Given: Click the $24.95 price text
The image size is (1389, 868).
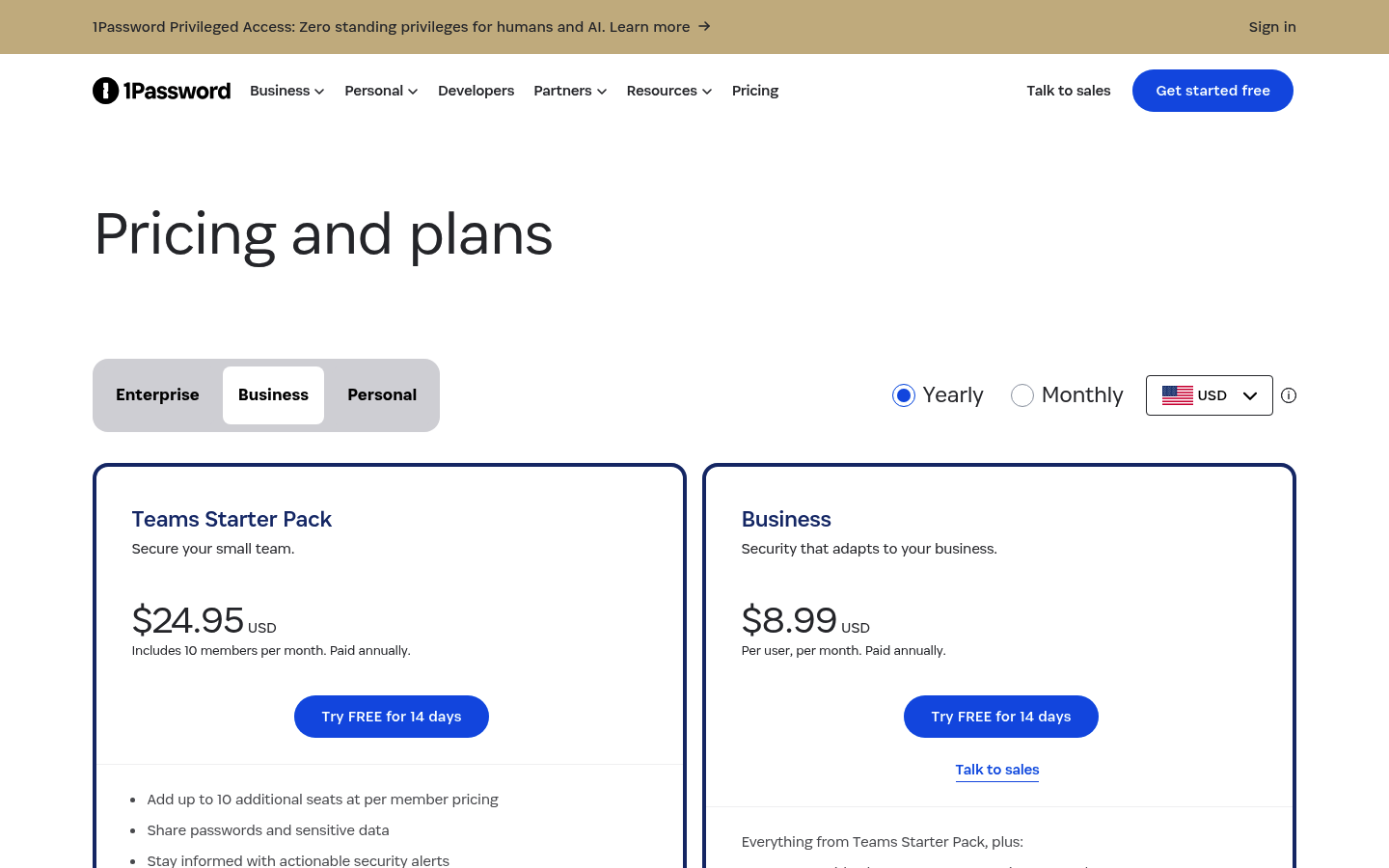Looking at the screenshot, I should point(188,619).
